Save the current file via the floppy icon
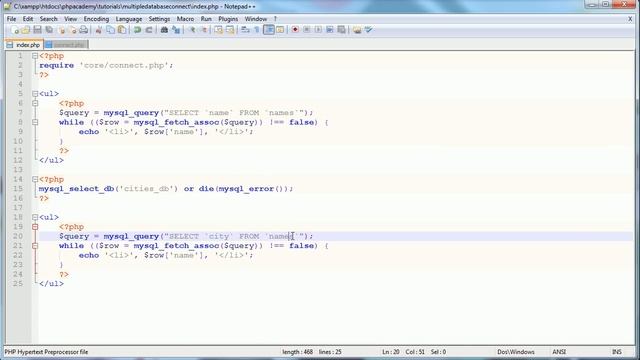This screenshot has height=360, width=640. pos(37,30)
